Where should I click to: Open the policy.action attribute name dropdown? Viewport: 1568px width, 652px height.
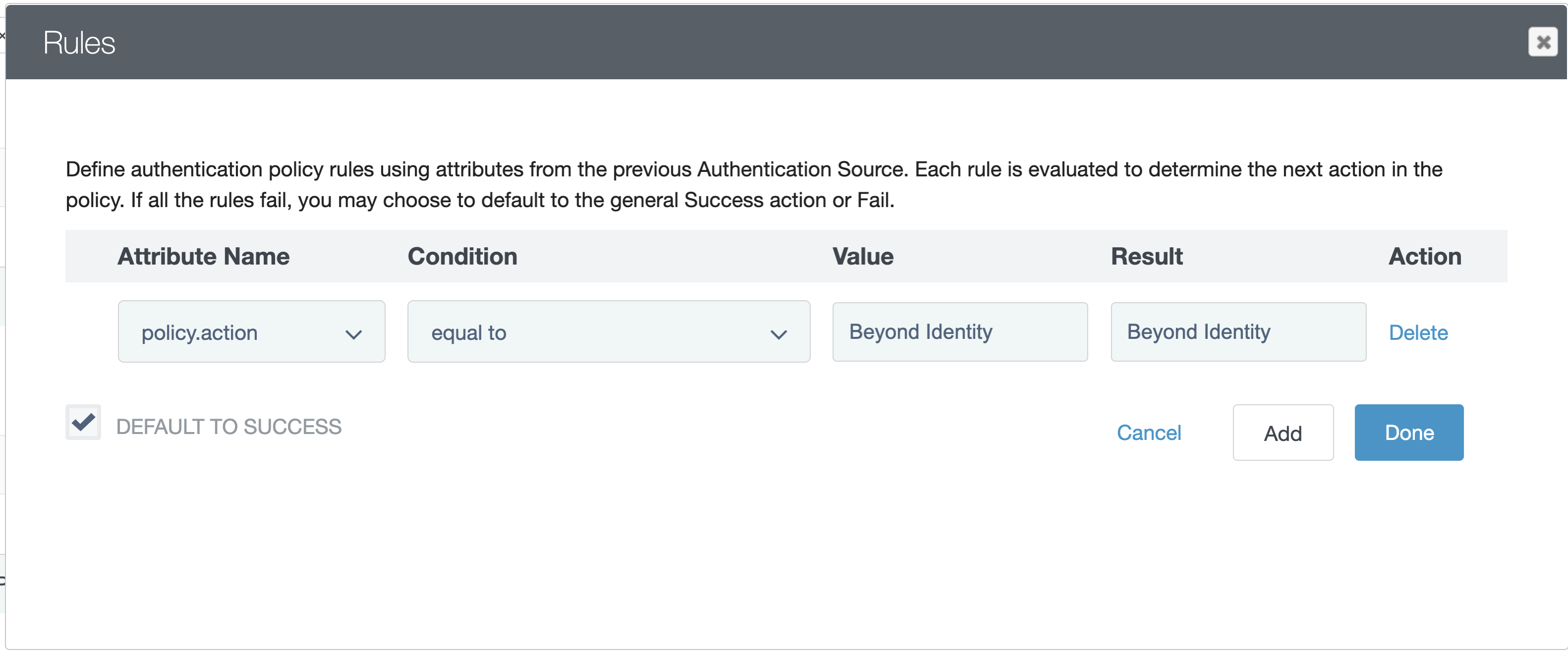[x=251, y=332]
